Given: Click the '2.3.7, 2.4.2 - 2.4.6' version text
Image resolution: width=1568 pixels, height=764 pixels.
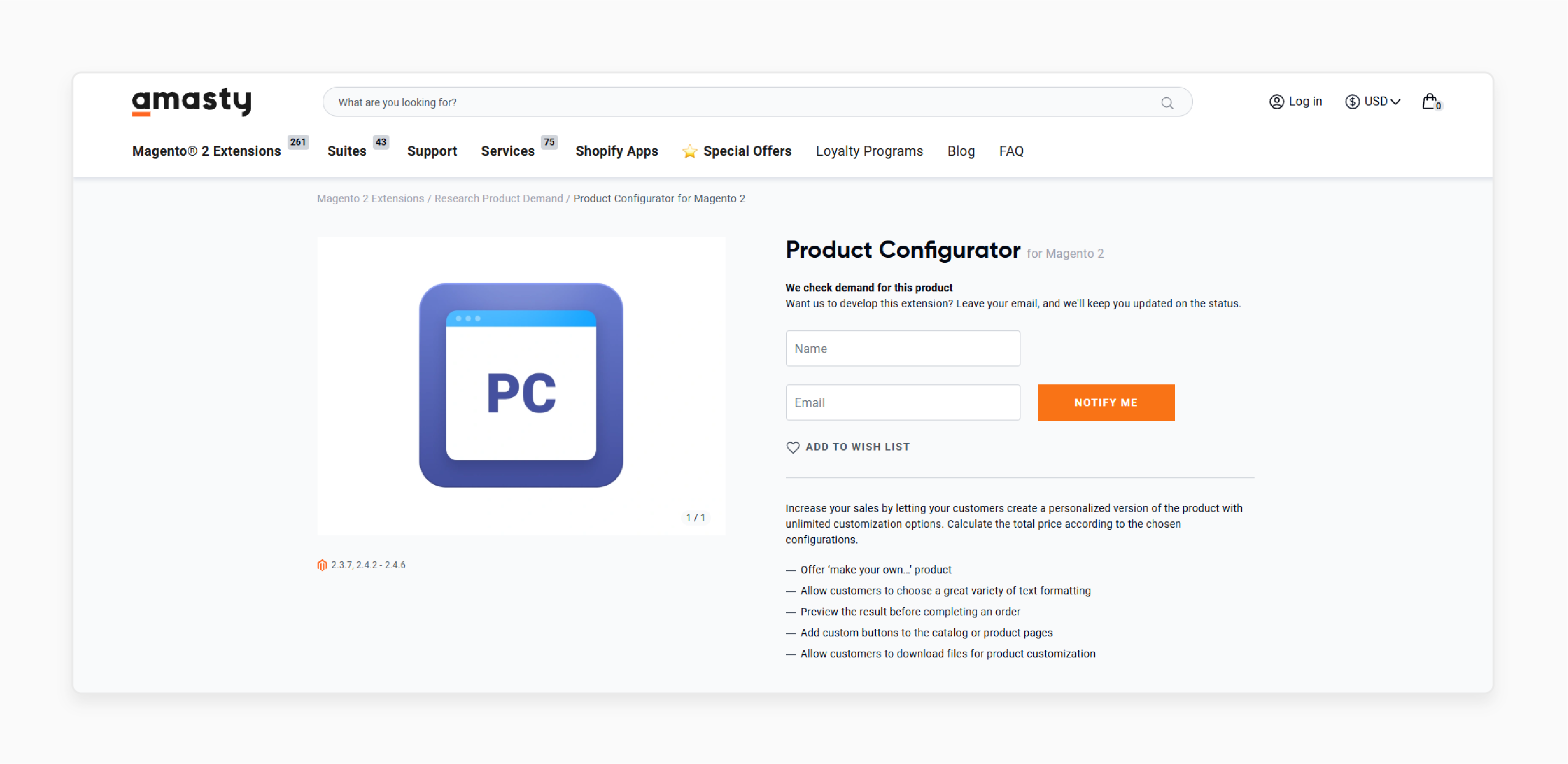Looking at the screenshot, I should click(369, 565).
